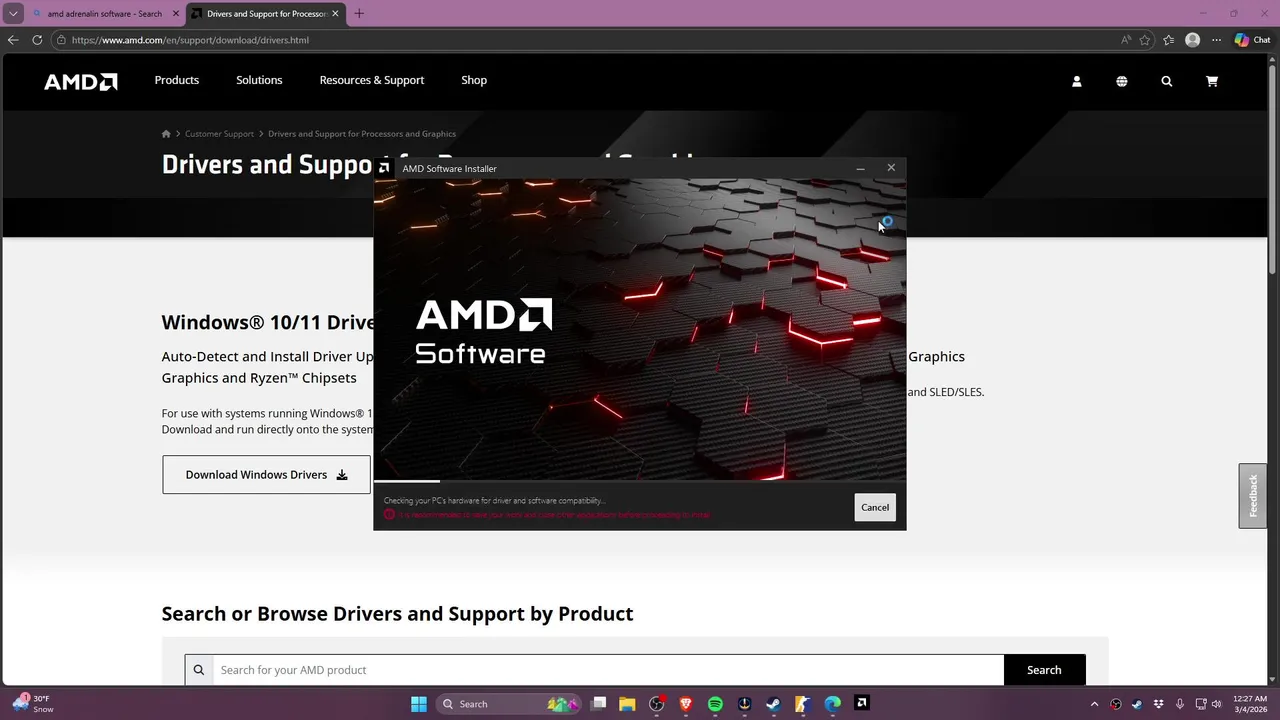Open Microsoft Edge from the taskbar
Image resolution: width=1280 pixels, height=720 pixels.
[833, 704]
